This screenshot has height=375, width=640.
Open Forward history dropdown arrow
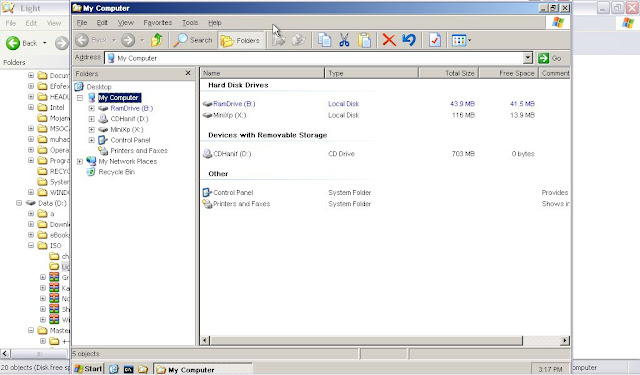[142, 40]
